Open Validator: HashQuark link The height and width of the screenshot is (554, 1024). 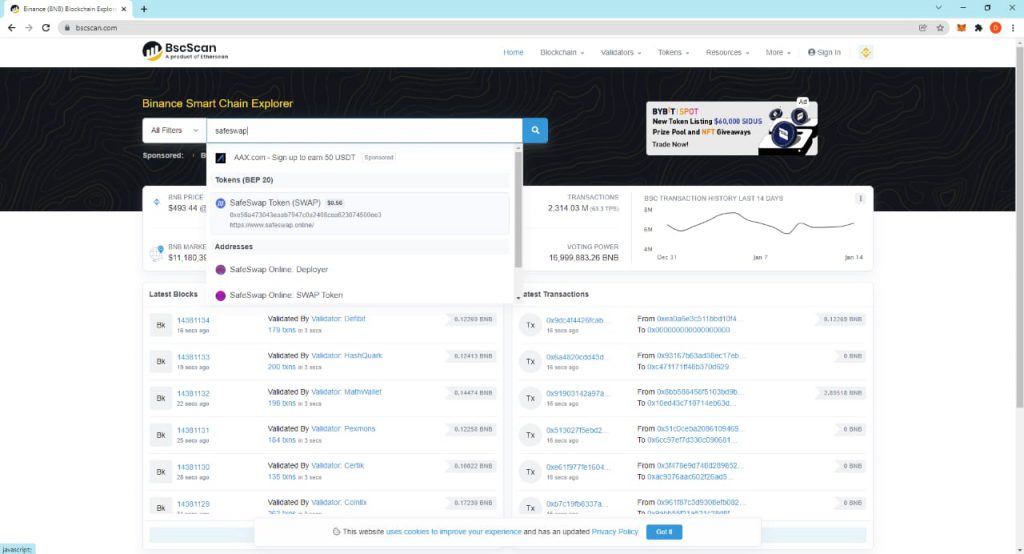[x=347, y=355]
